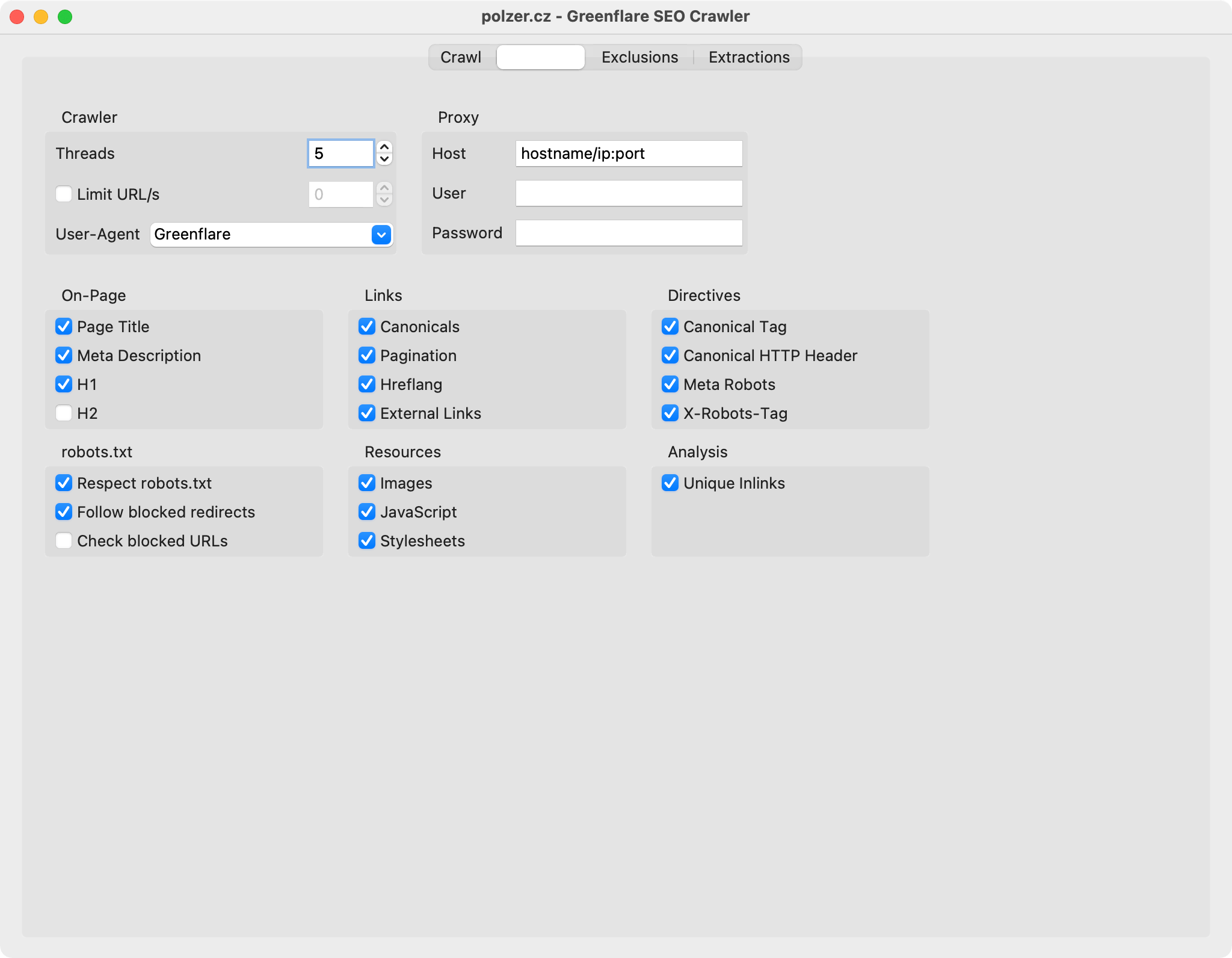The height and width of the screenshot is (958, 1232).
Task: Focus the proxy User field
Action: (629, 193)
